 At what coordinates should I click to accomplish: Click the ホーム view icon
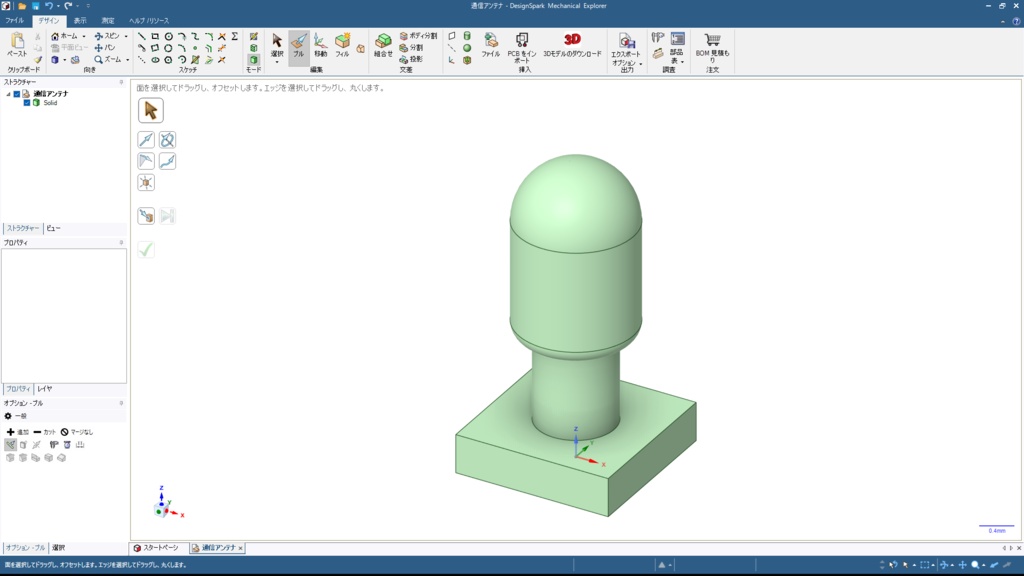55,37
